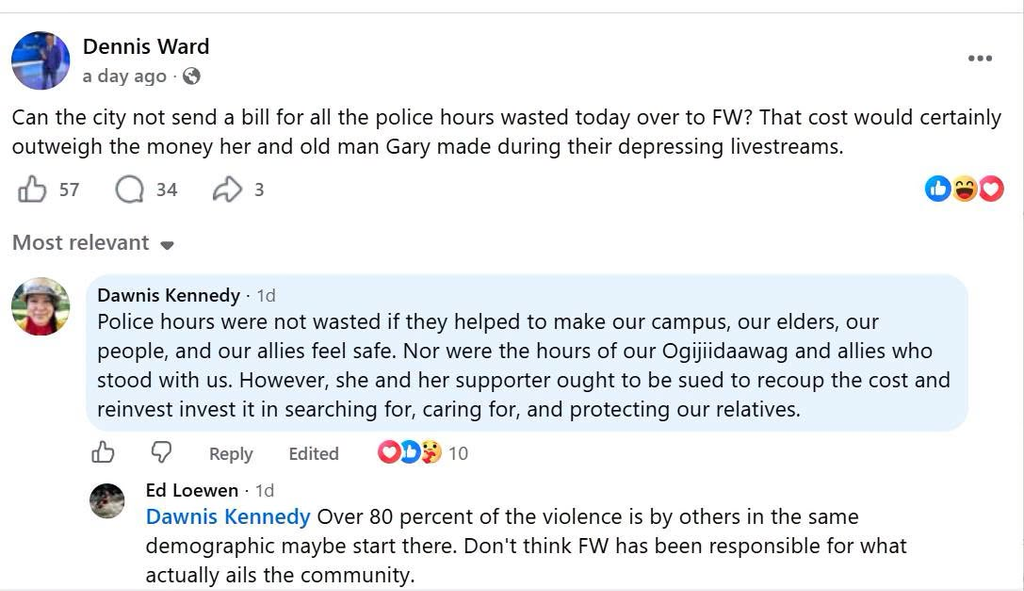Like Dennis Ward's post with thumbs-up icon
Viewport: 1024px width, 591px height.
pos(32,190)
